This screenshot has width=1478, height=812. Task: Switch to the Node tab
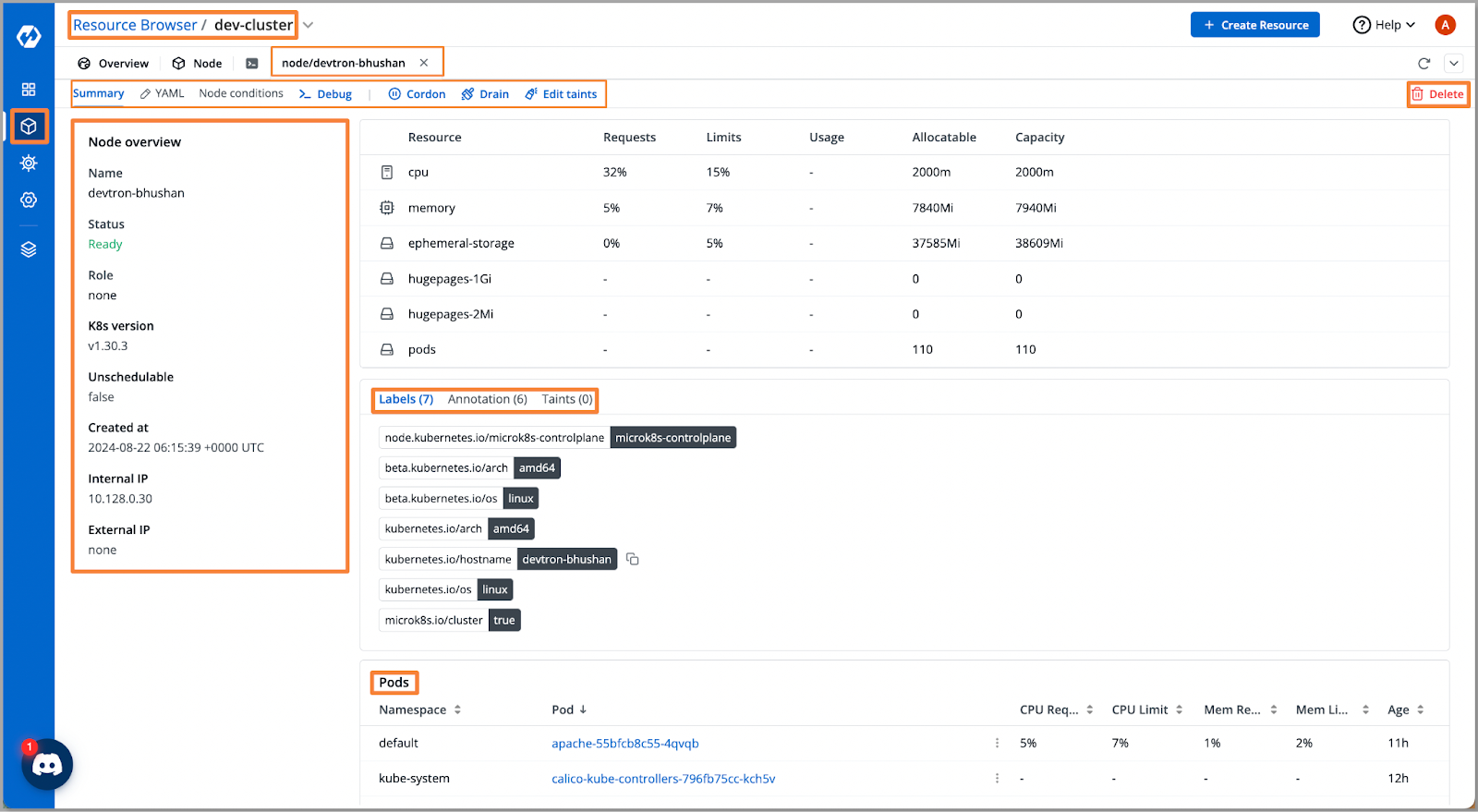pyautogui.click(x=197, y=64)
